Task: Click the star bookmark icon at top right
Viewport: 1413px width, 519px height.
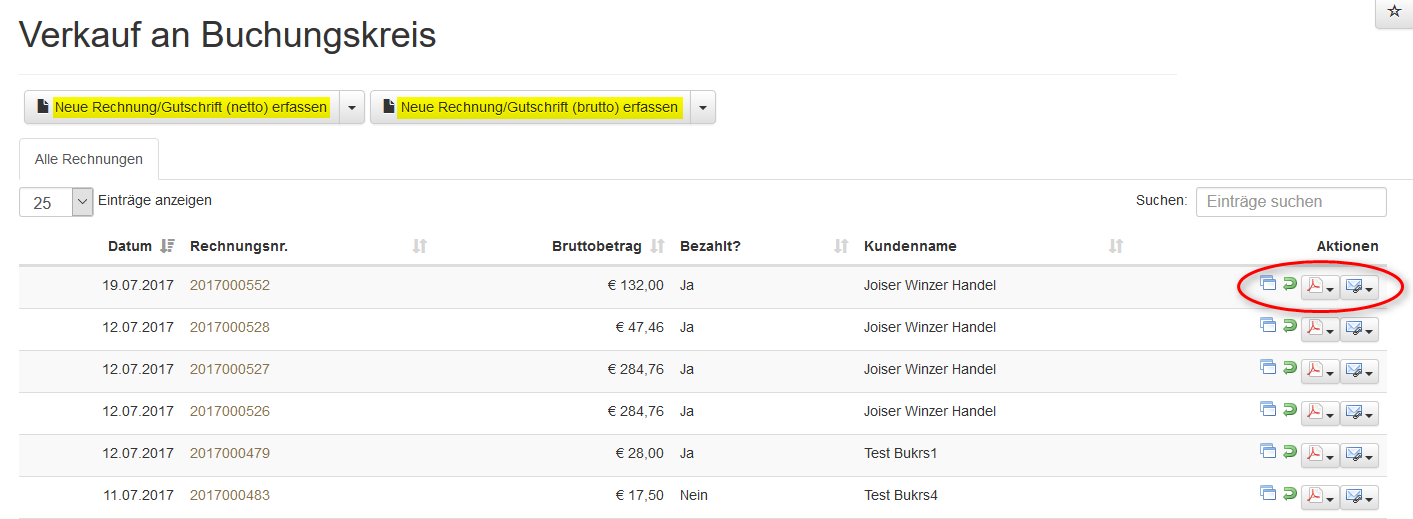Action: click(x=1394, y=12)
